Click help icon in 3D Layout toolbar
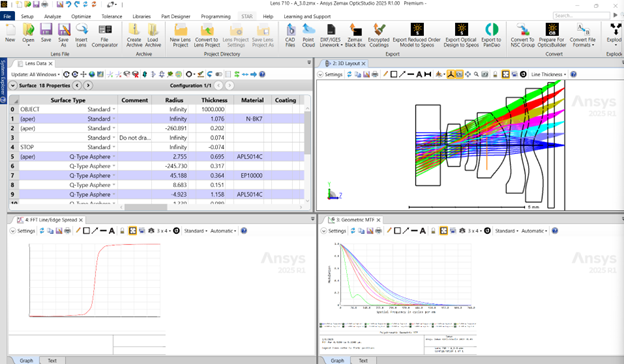Viewport: 624px width, 364px height. point(573,74)
